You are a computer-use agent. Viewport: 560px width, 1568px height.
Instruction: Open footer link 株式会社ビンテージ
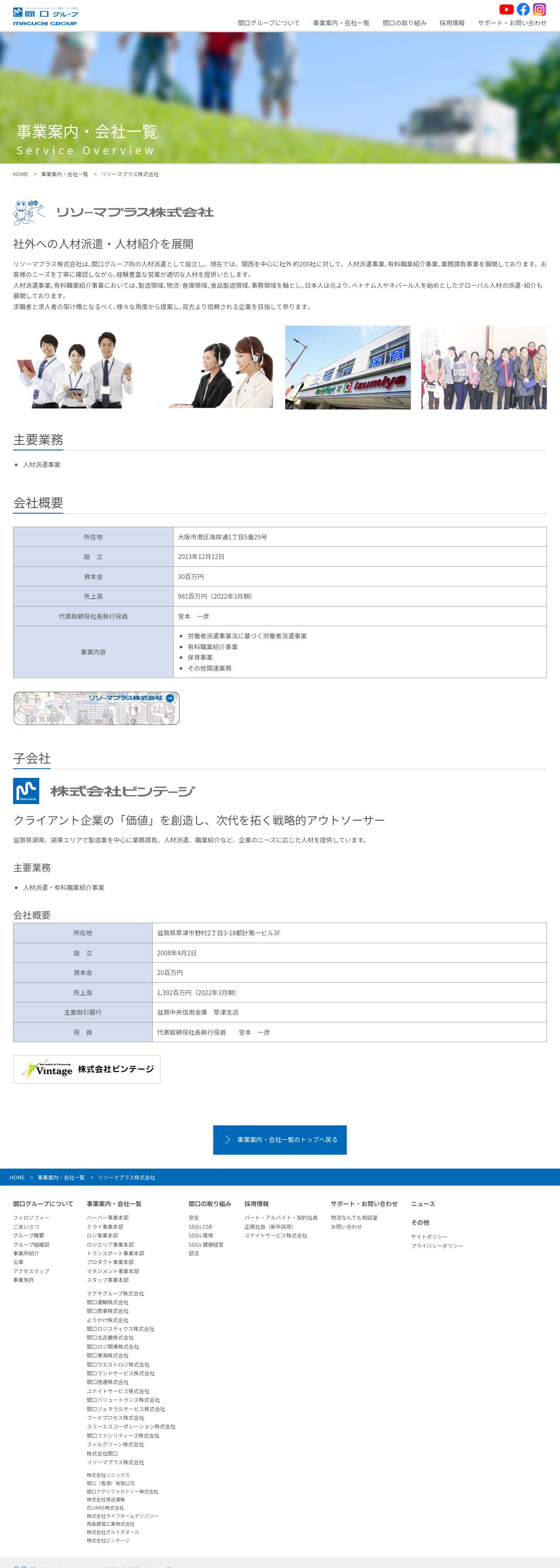pyautogui.click(x=108, y=1541)
